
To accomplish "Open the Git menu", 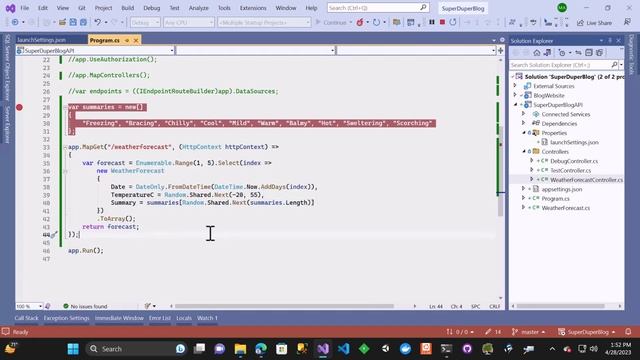I will coord(82,8).
